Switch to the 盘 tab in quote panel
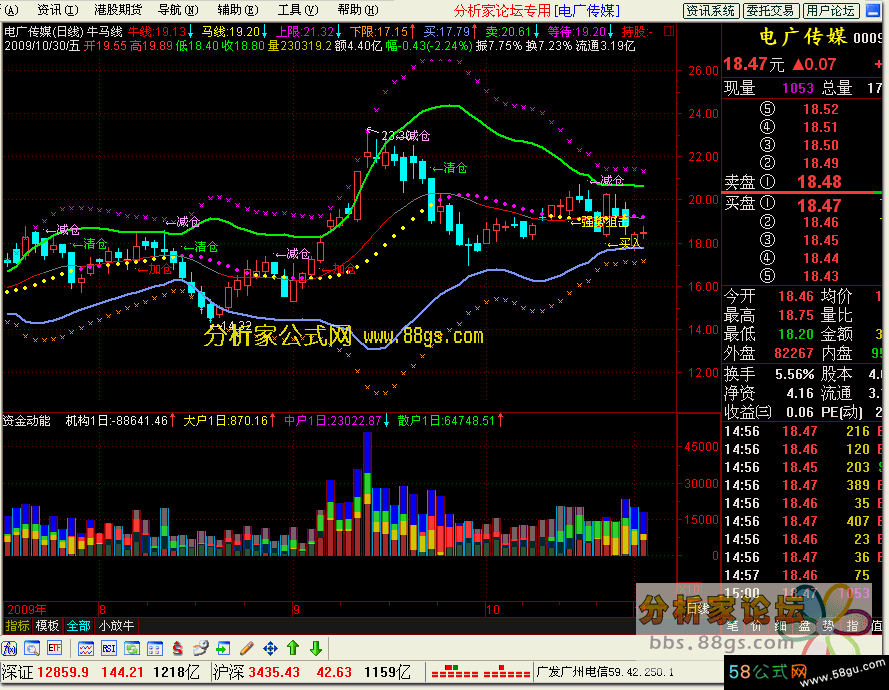Screen dimensions: 889x690 [x=804, y=626]
